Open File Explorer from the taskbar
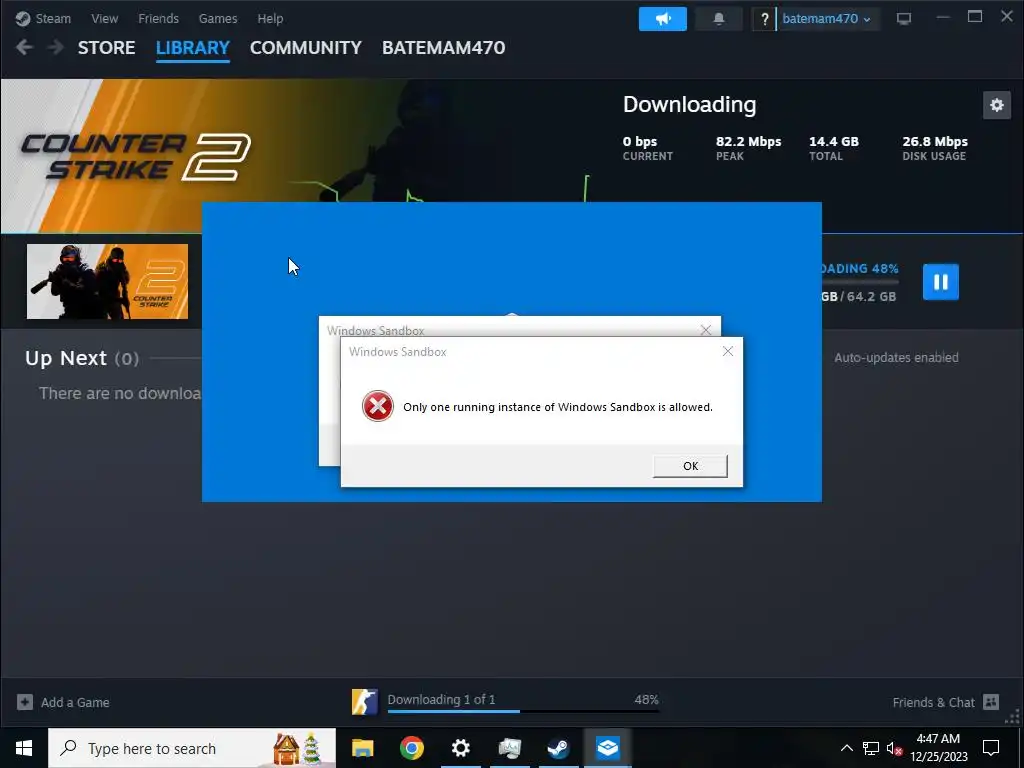1024x768 pixels. (x=362, y=748)
